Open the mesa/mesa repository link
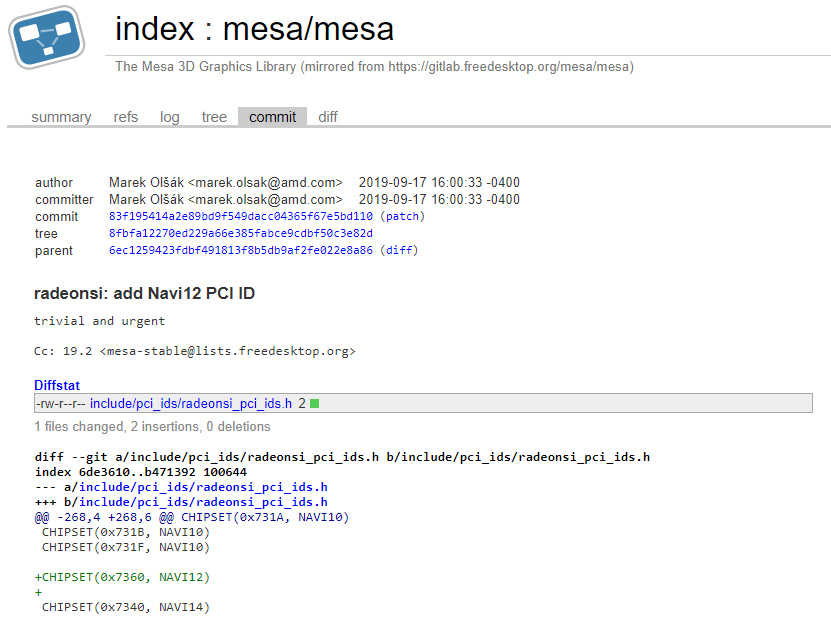This screenshot has width=831, height=639. (308, 29)
